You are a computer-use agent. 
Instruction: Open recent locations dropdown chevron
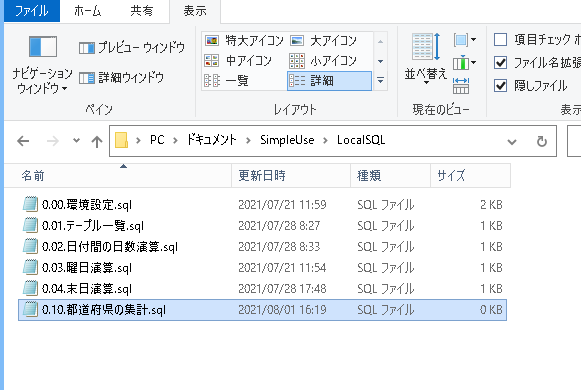[x=76, y=141]
